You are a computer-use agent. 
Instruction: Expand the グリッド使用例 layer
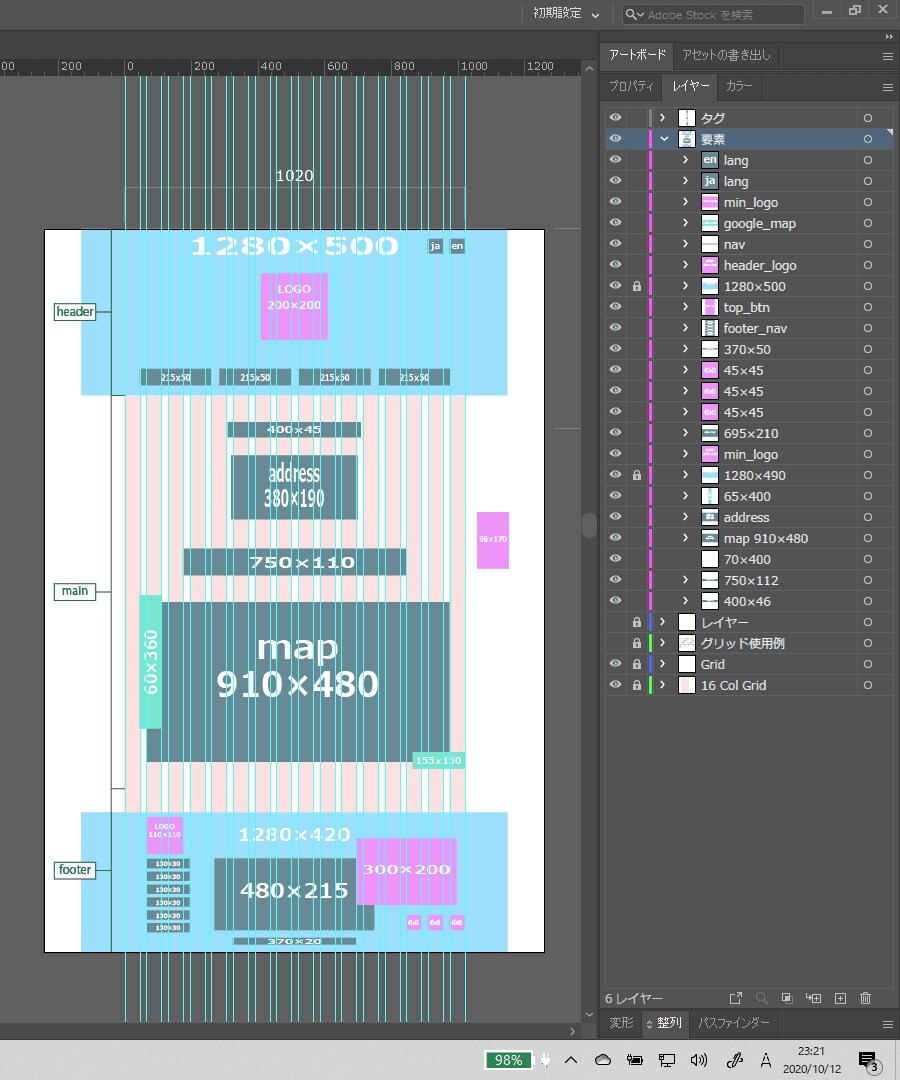(x=662, y=643)
